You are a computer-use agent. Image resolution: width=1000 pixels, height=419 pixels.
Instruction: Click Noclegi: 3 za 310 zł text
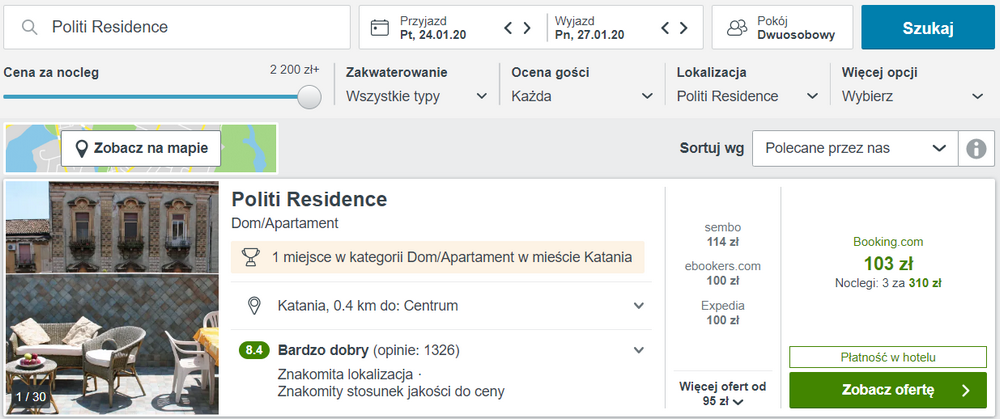888,283
